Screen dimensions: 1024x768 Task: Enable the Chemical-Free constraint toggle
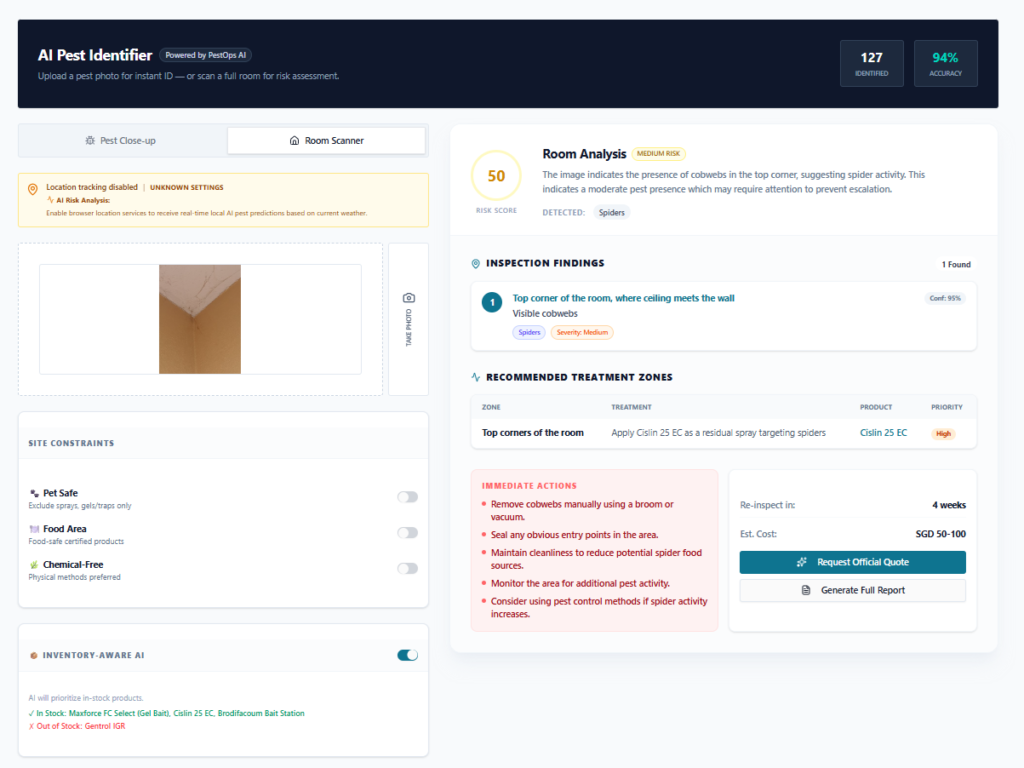coord(407,568)
